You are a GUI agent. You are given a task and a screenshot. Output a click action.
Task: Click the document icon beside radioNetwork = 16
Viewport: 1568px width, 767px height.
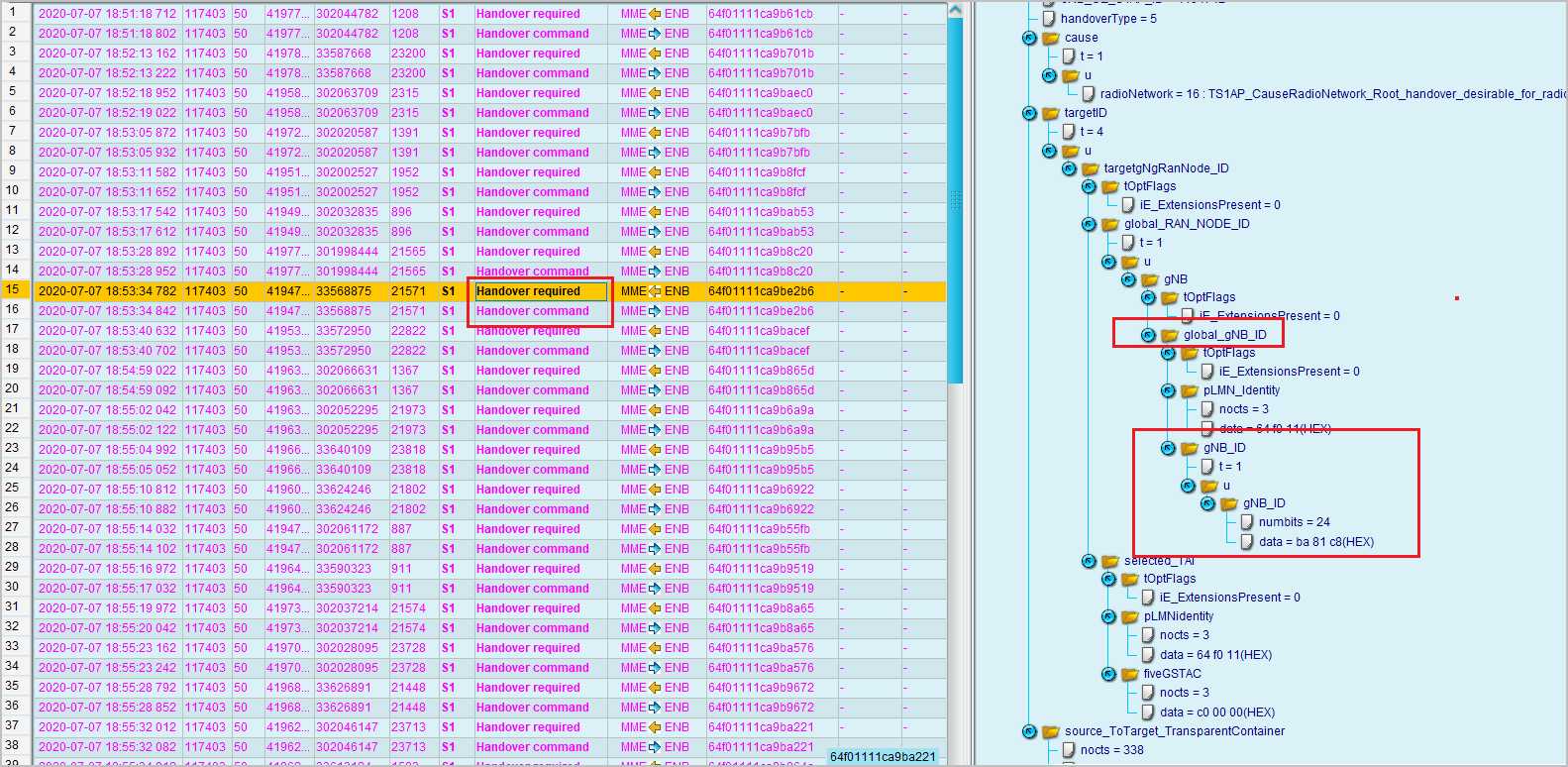1088,94
